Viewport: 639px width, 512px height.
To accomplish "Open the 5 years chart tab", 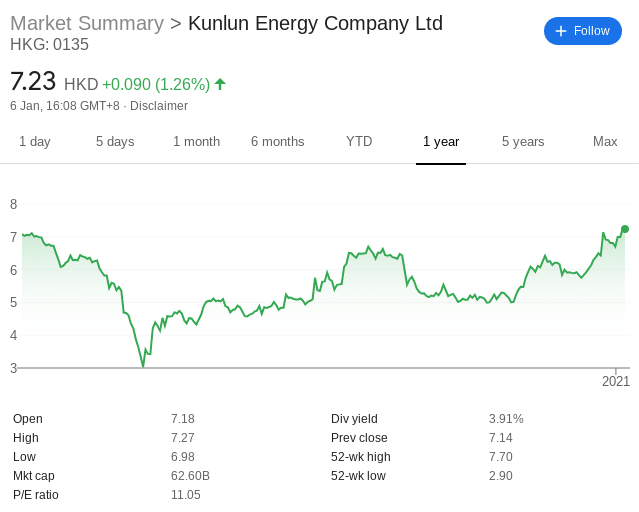I will pyautogui.click(x=523, y=141).
